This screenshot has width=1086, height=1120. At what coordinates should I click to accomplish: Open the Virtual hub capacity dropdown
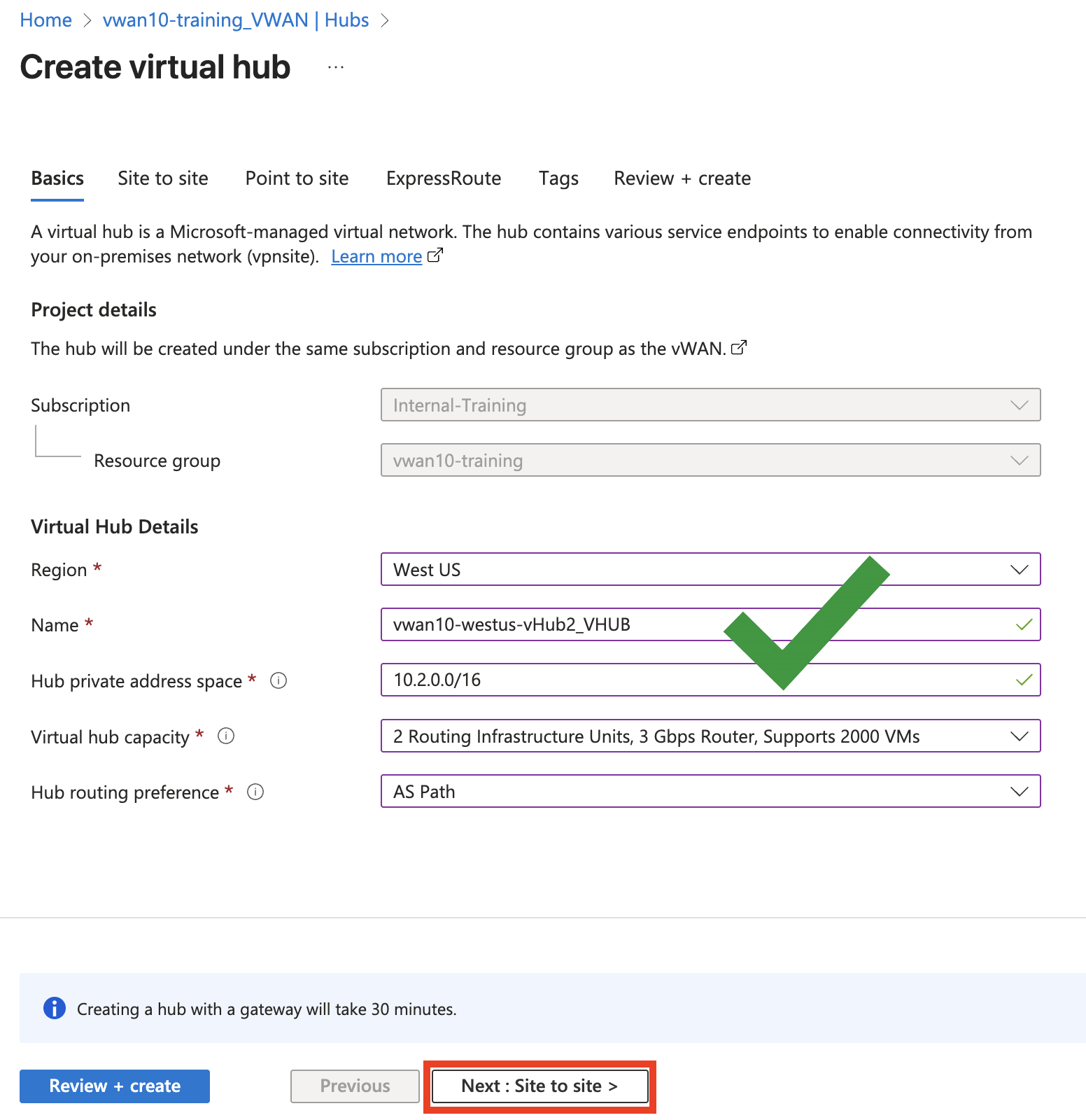click(x=710, y=736)
